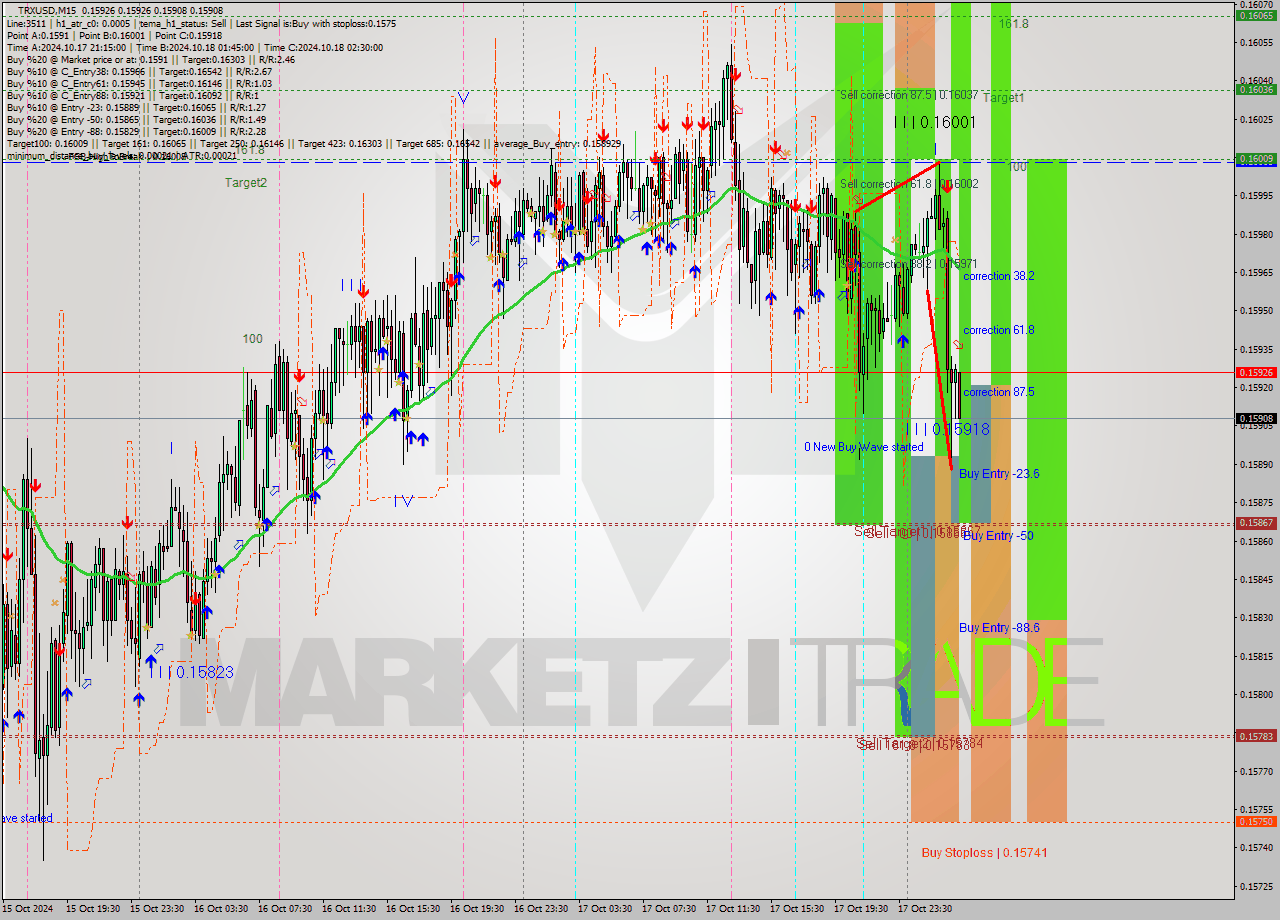Click the red 0.15926 price tag
The width and height of the screenshot is (1280, 920).
[1256, 372]
